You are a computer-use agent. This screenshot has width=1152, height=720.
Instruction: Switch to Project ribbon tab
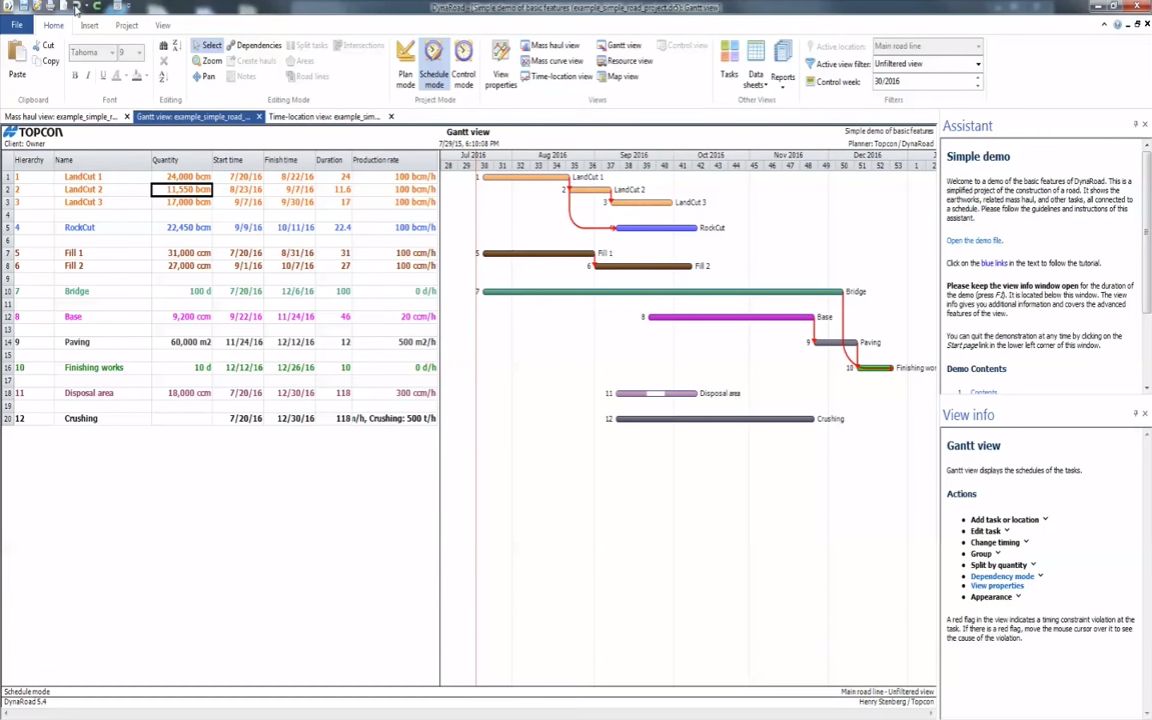tap(126, 25)
